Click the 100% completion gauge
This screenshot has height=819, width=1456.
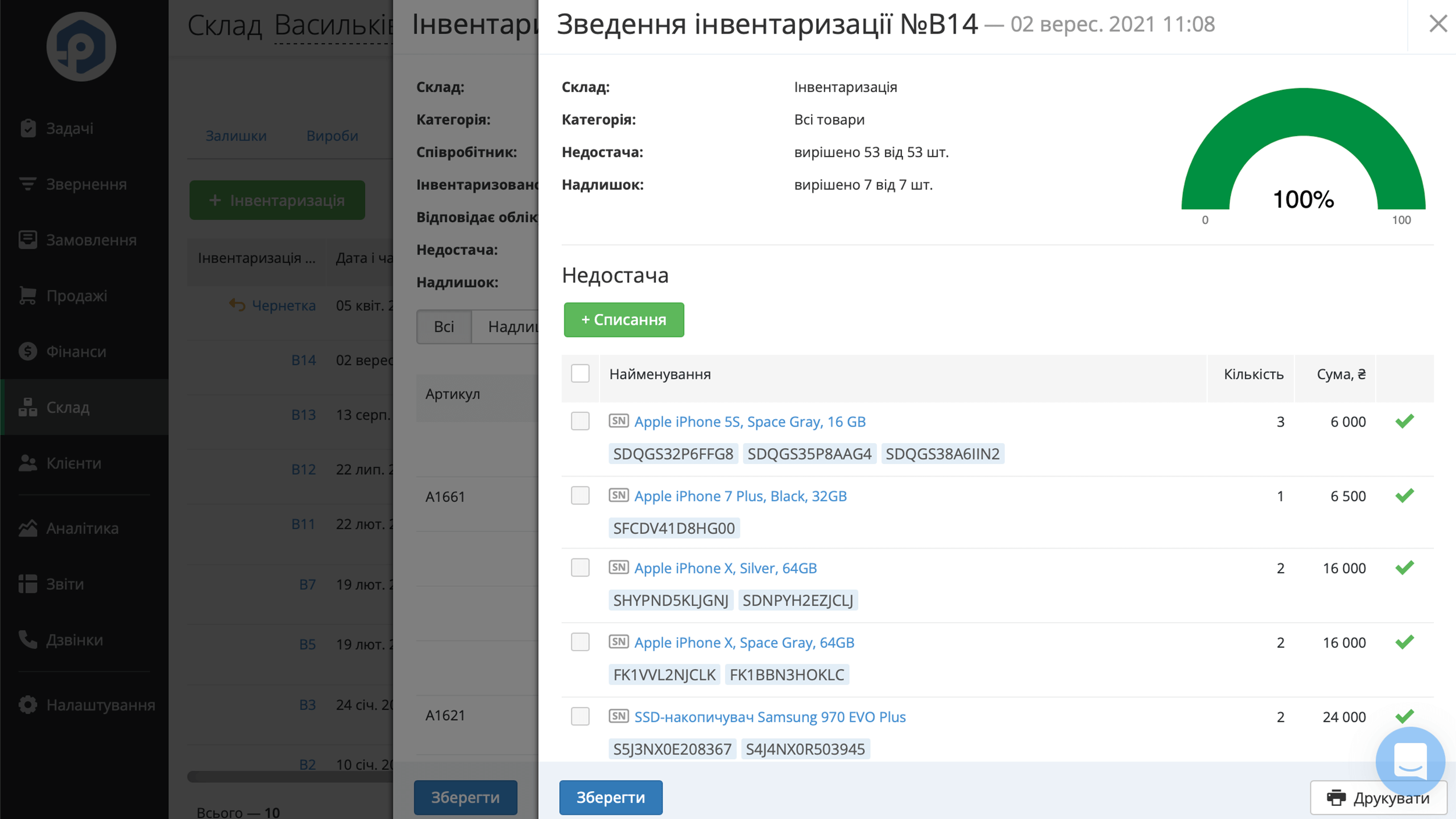[x=1303, y=149]
